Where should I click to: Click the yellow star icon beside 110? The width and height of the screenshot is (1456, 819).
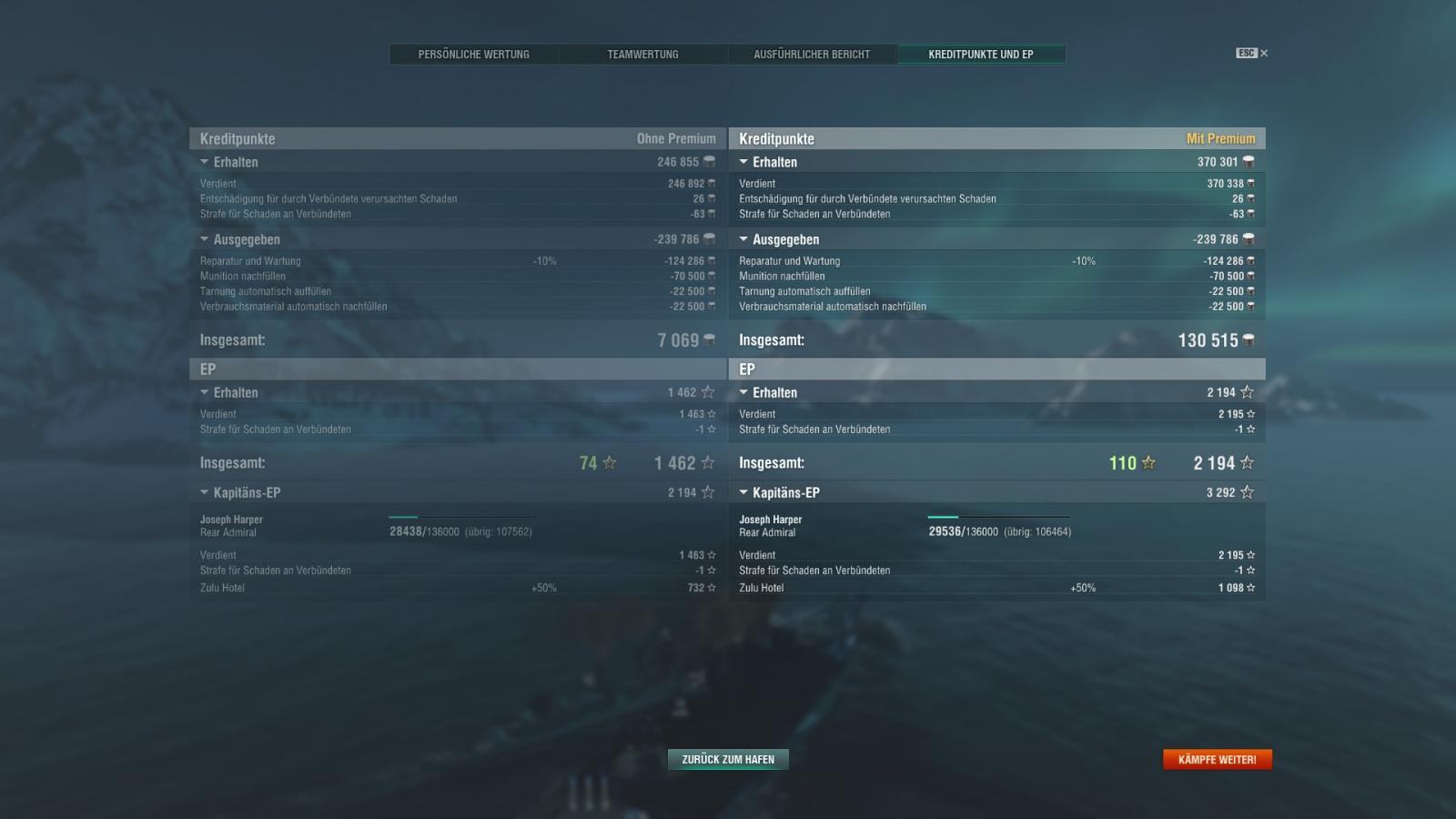point(1148,462)
